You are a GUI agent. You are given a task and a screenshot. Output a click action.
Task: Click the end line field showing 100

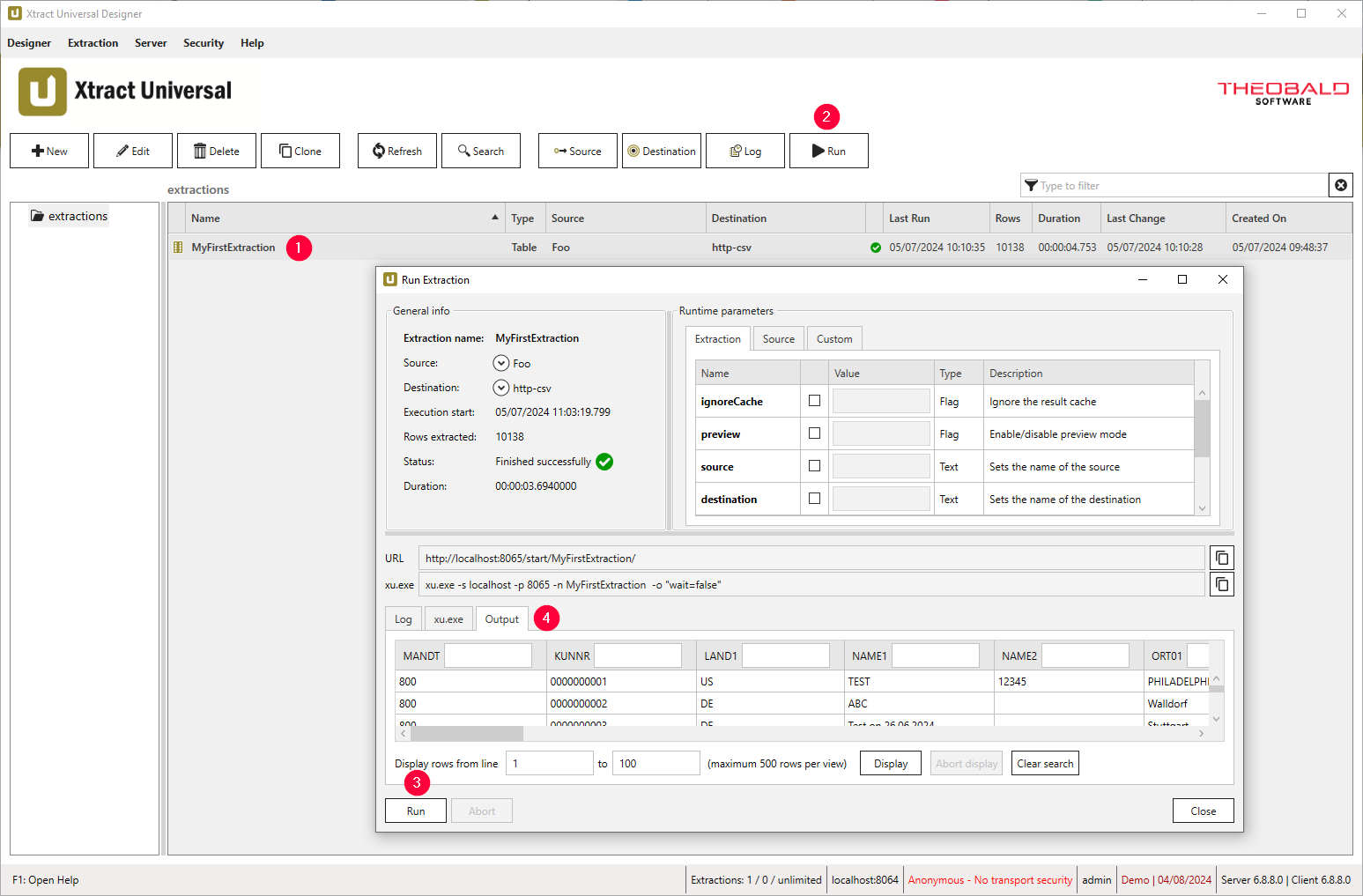pyautogui.click(x=656, y=763)
